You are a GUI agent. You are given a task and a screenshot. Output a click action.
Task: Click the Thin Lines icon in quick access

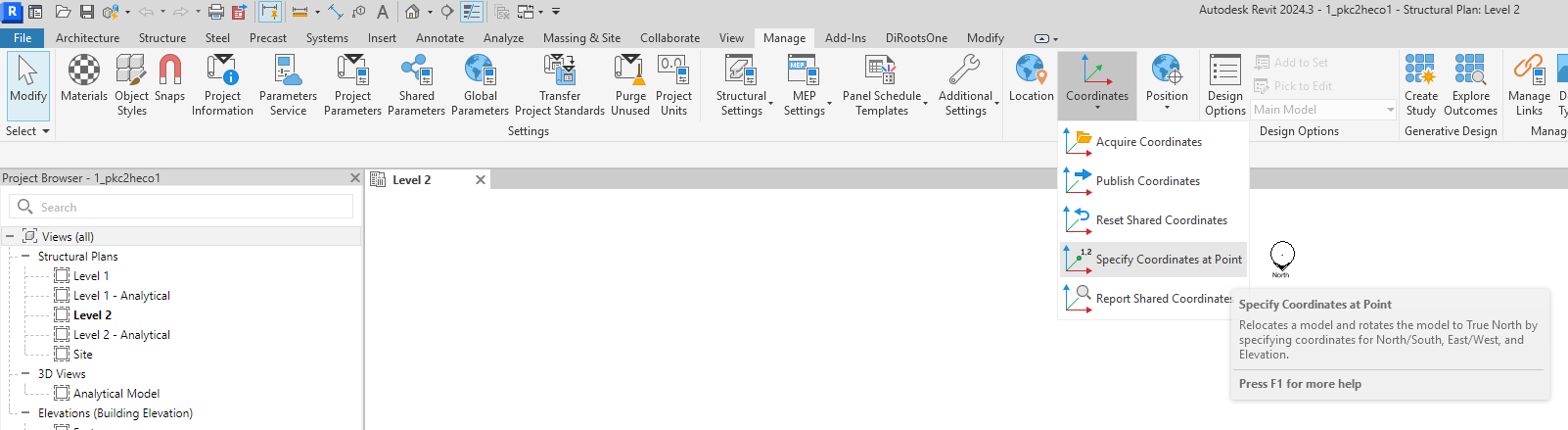tap(471, 12)
